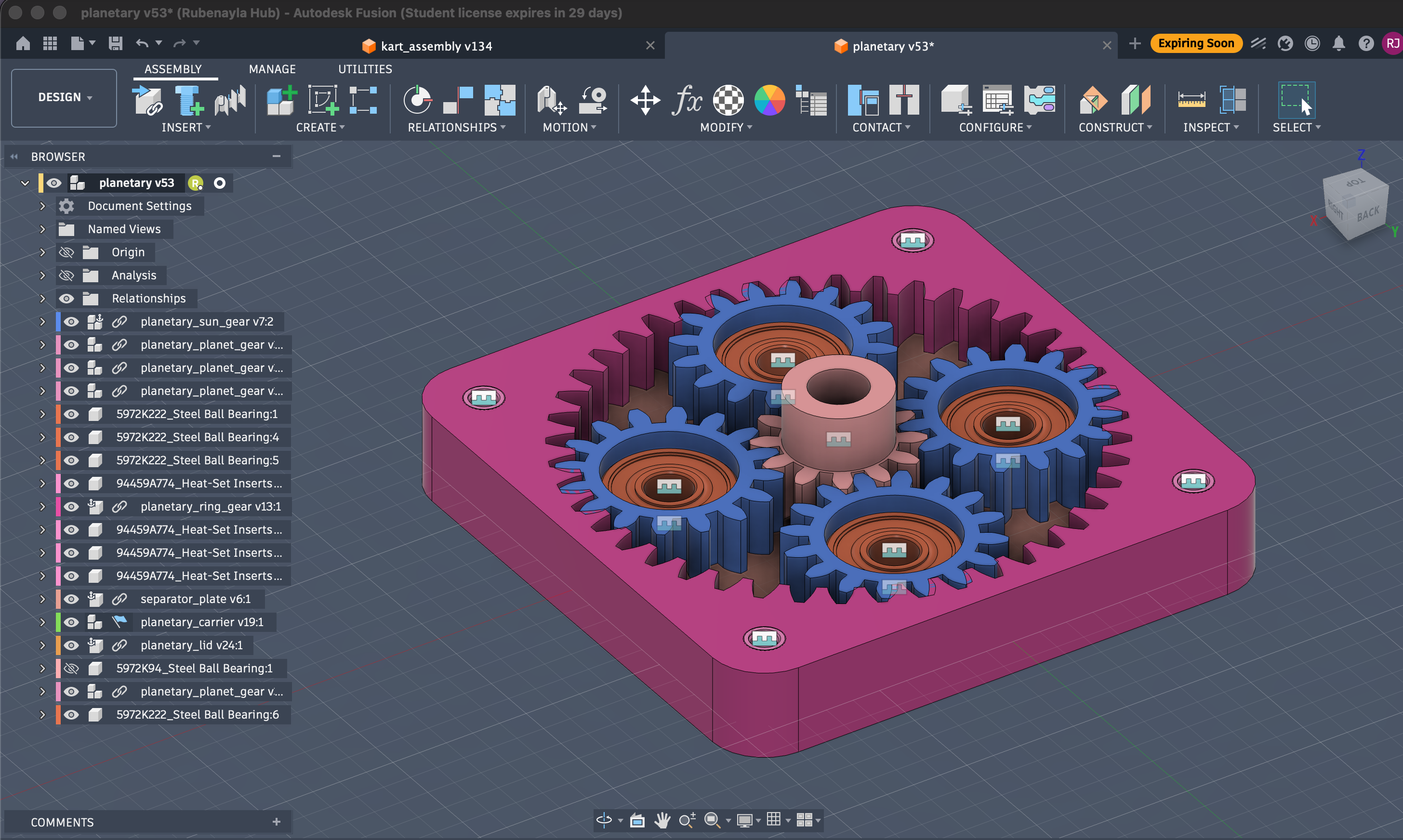Select the Offset Plane tool in Construct
Screen dimensions: 1403x840
point(1094,100)
